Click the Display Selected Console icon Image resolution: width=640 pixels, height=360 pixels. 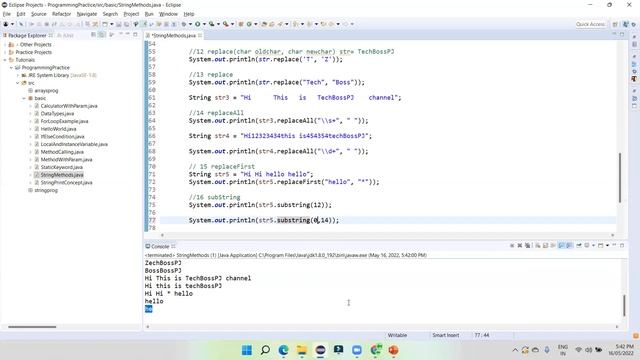[x=587, y=245]
